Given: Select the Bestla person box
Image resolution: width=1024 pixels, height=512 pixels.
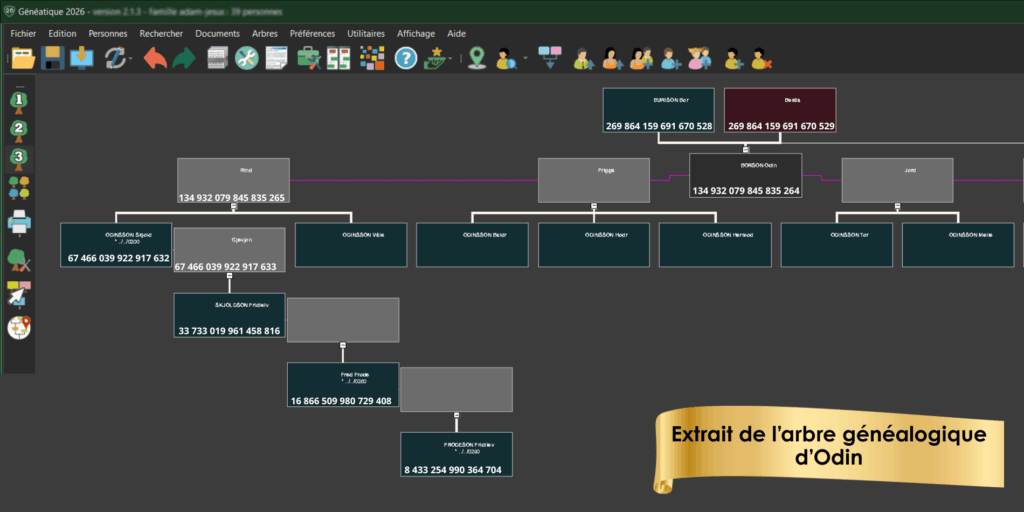Looking at the screenshot, I should [779, 110].
